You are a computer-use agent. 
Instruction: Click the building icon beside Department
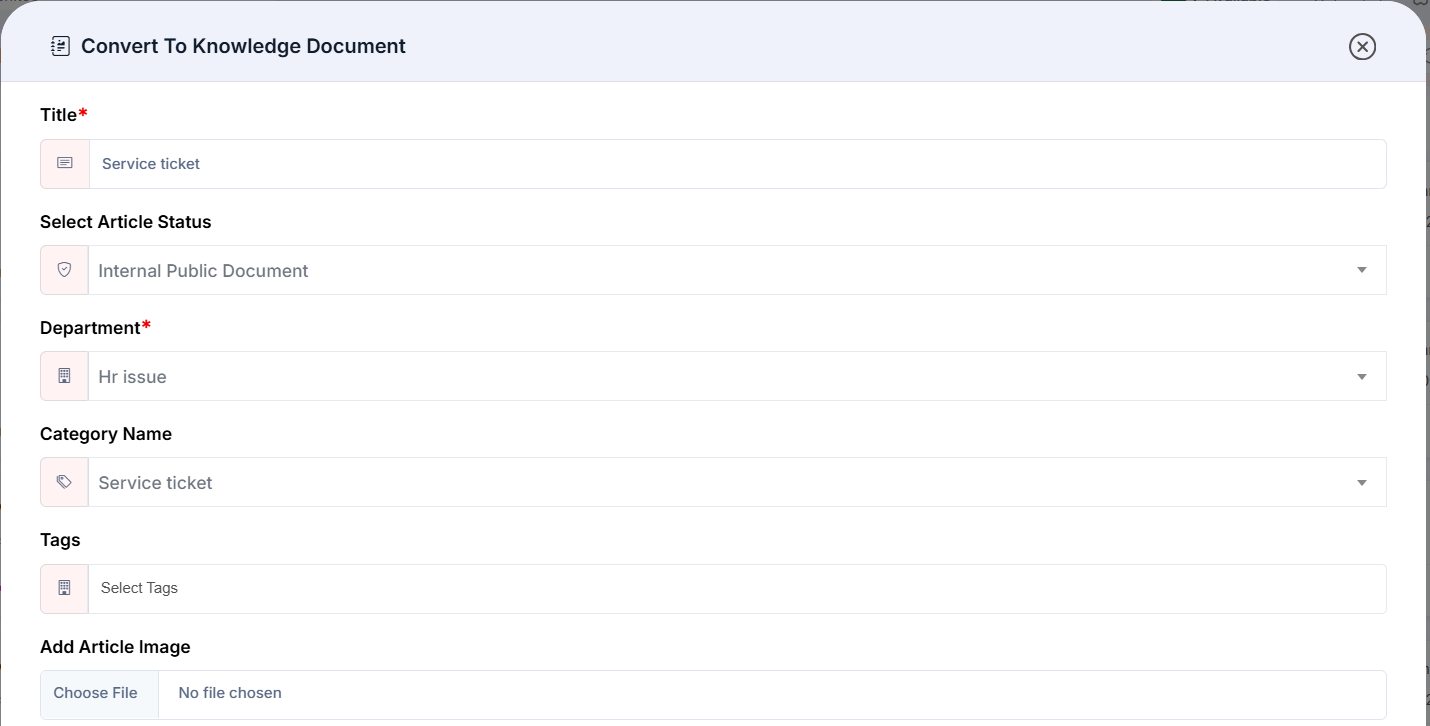pyautogui.click(x=65, y=376)
